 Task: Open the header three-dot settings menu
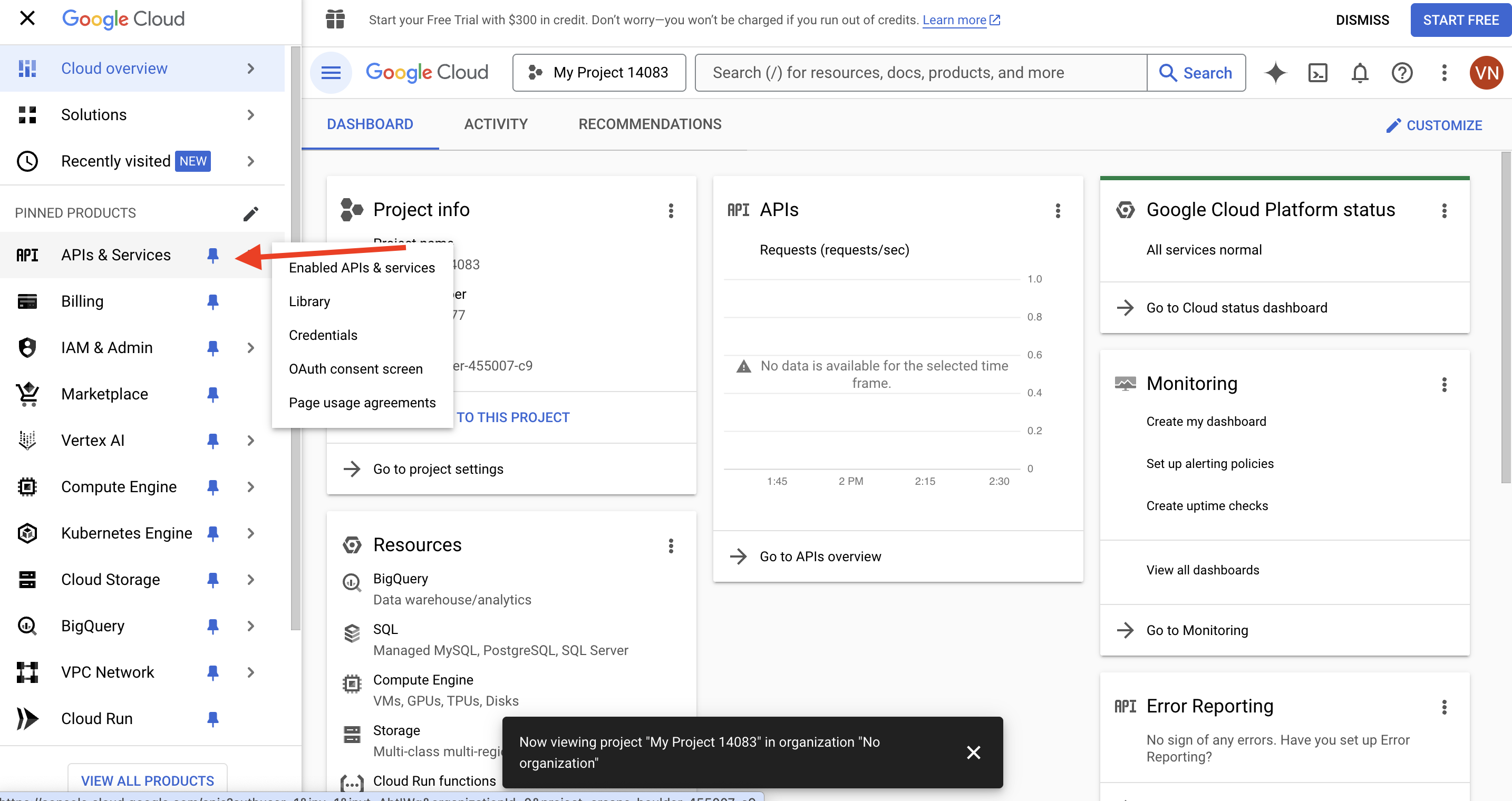[1445, 73]
